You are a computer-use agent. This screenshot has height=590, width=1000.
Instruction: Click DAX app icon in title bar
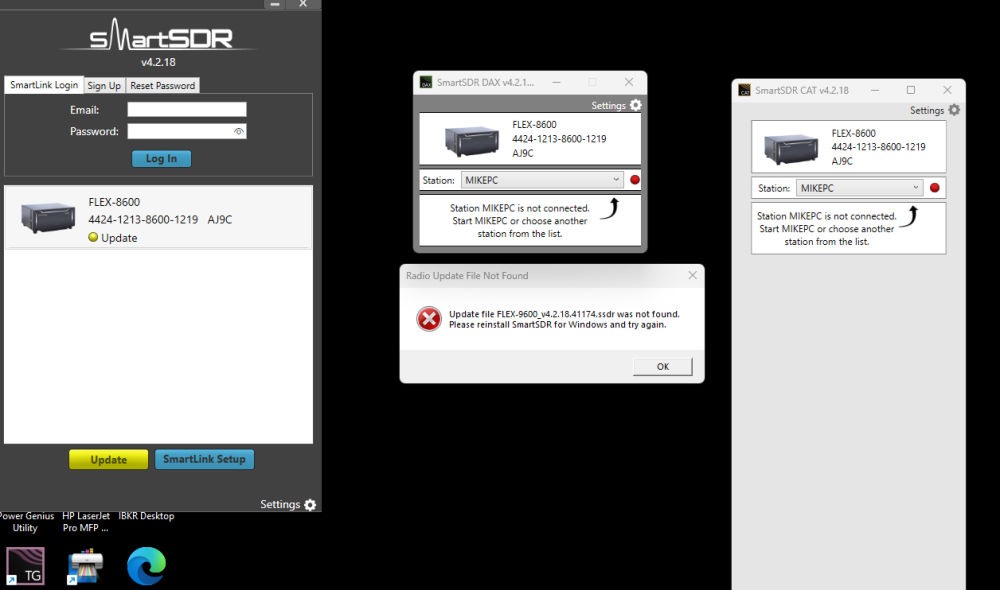point(425,82)
